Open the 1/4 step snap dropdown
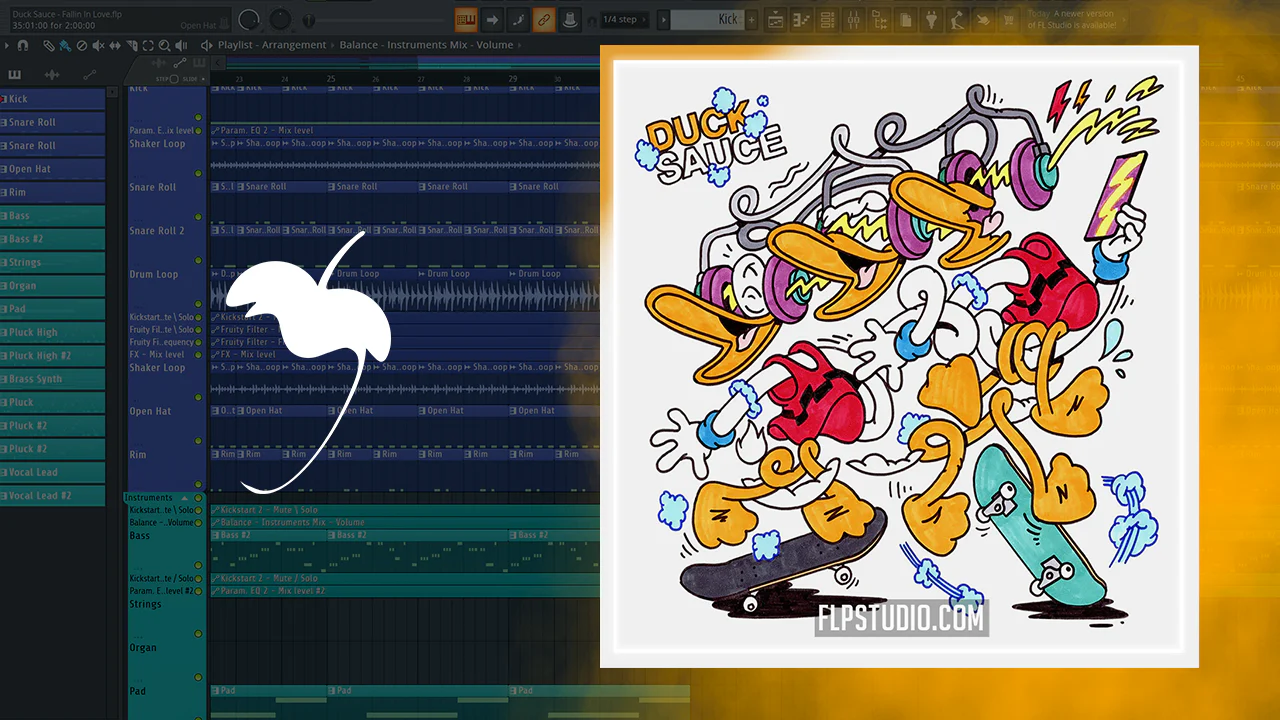The image size is (1280, 720). [x=625, y=19]
